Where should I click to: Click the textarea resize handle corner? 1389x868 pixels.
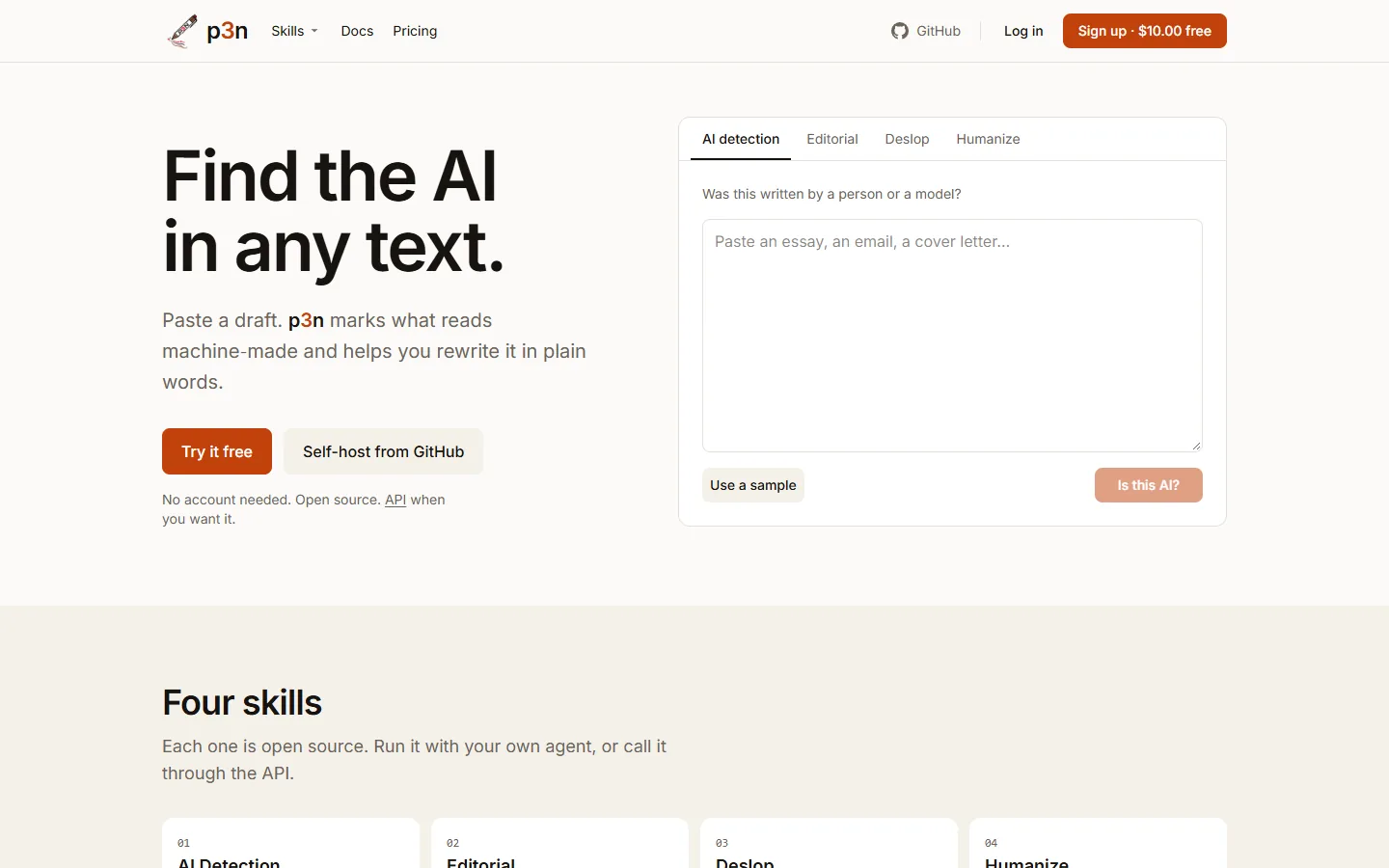coord(1196,446)
